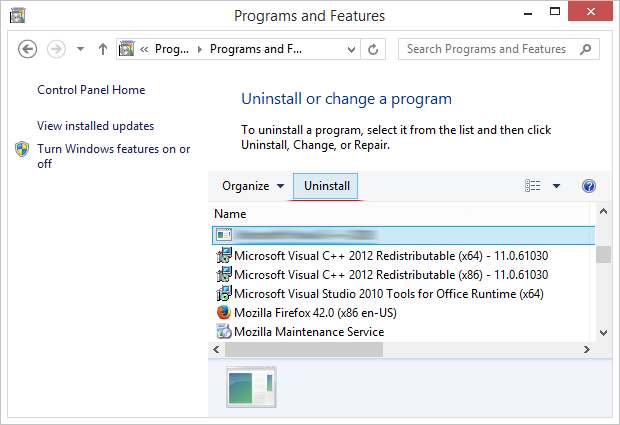620x425 pixels.
Task: Minimize the Programs and Features window
Action: [528, 13]
